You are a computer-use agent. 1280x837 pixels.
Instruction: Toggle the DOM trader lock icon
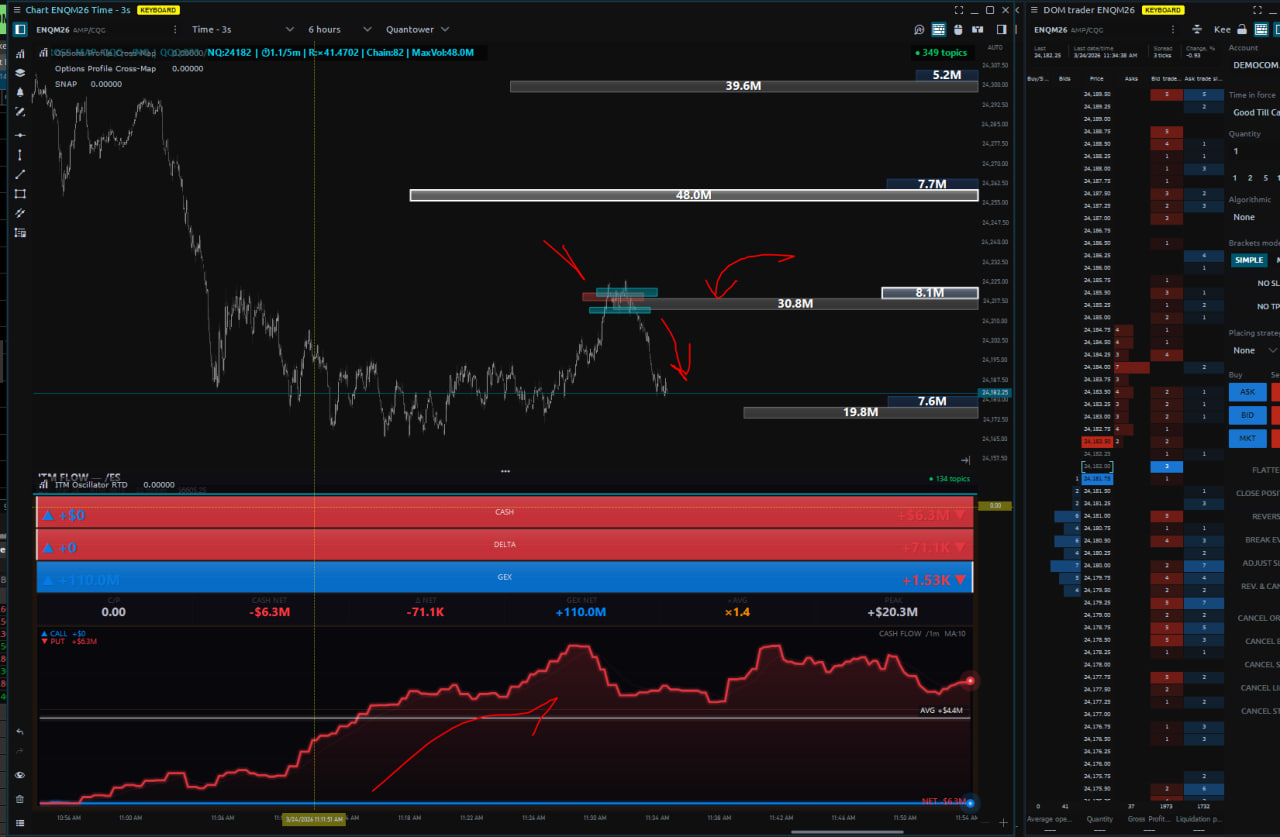(x=1242, y=30)
